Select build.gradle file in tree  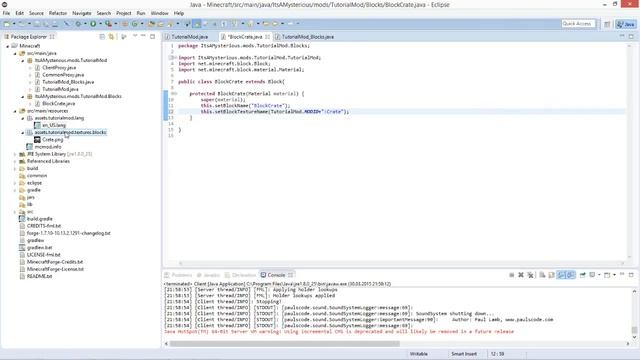pyautogui.click(x=39, y=219)
